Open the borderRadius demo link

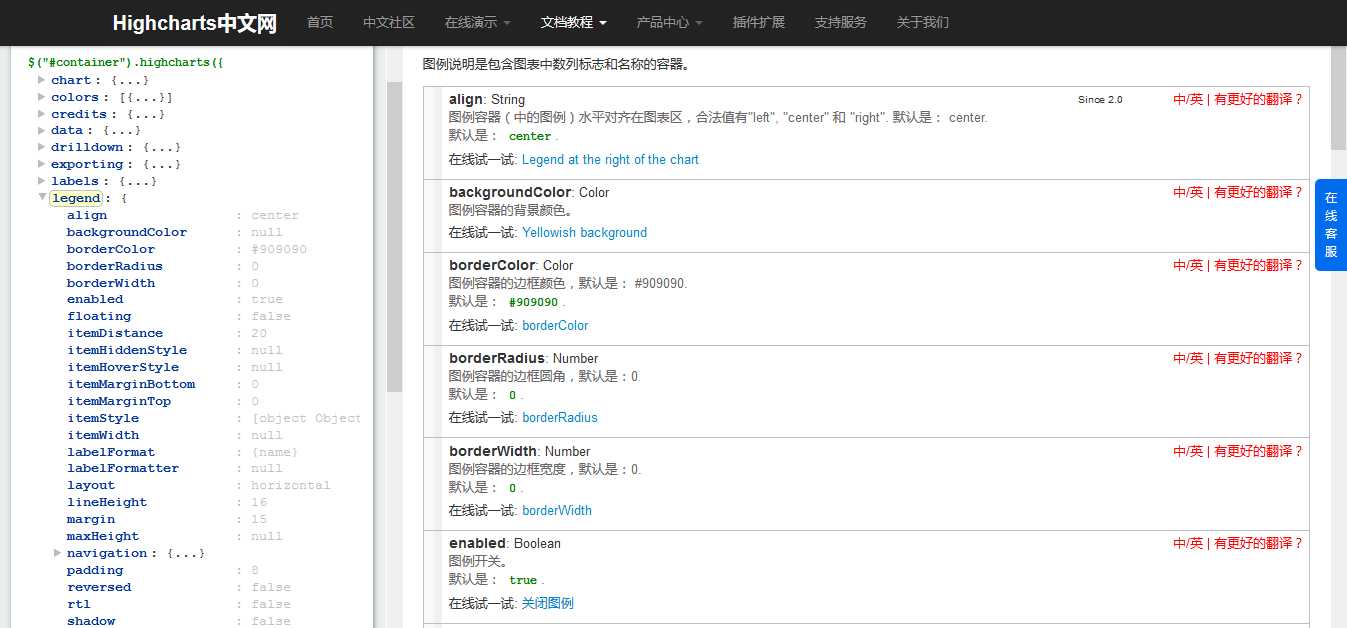(560, 417)
